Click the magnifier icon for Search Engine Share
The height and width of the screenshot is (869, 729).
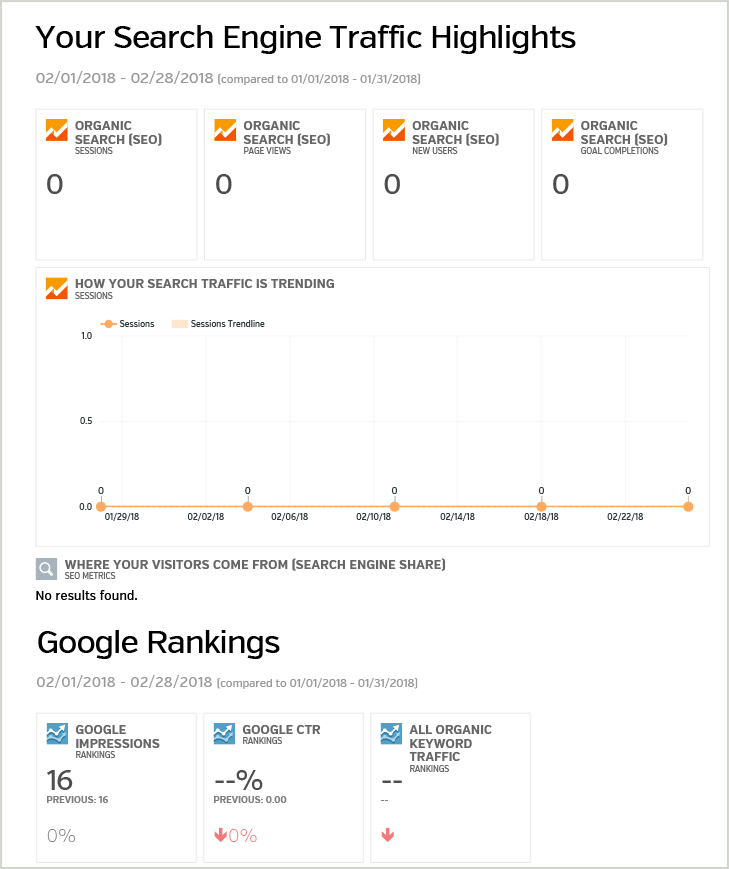click(47, 569)
